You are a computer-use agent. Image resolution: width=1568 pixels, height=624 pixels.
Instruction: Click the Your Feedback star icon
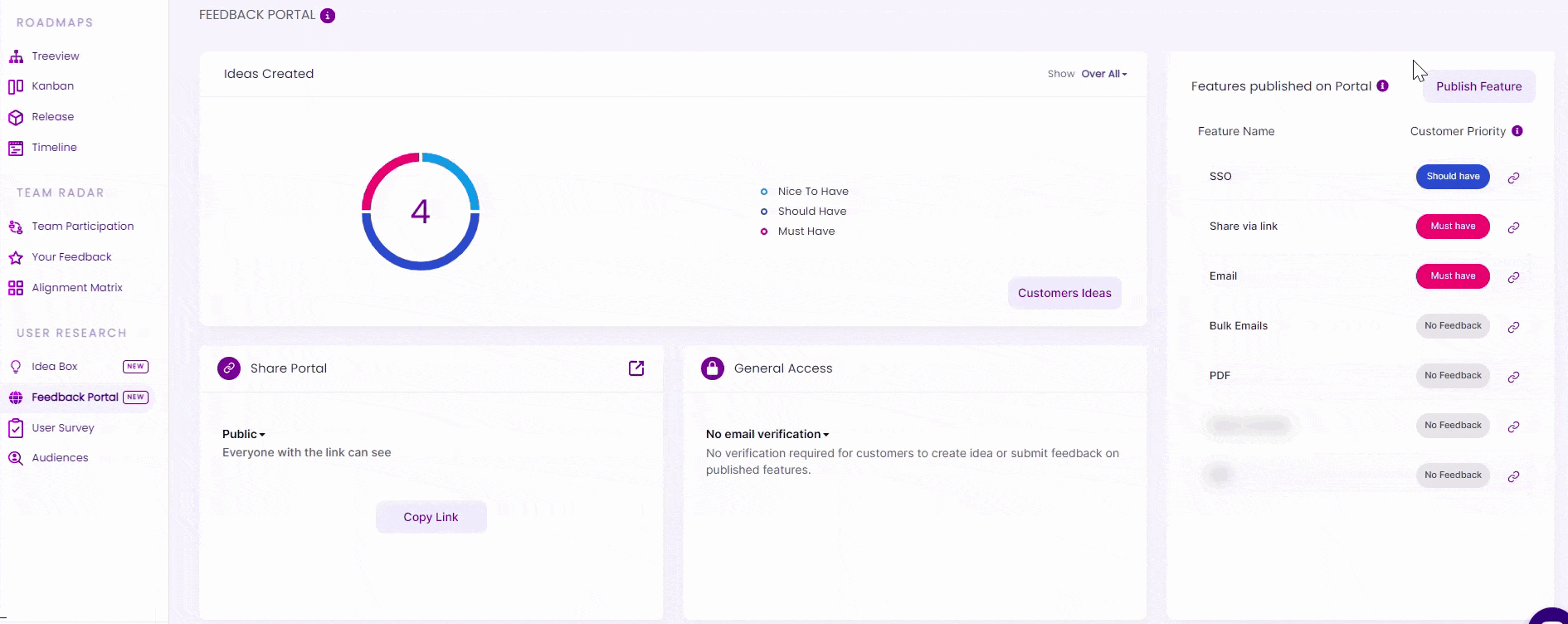click(x=16, y=257)
